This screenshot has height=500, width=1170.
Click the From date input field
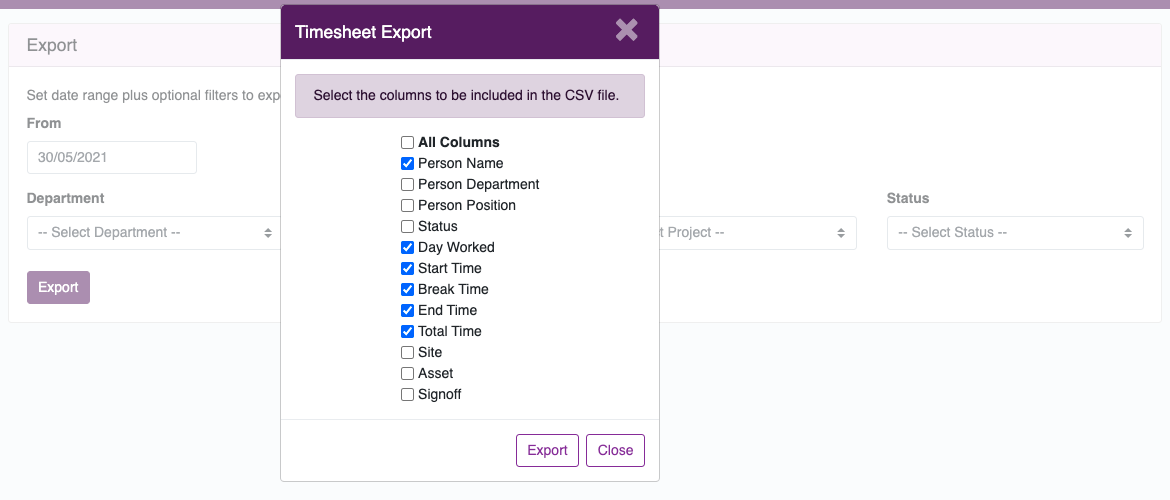pos(112,157)
